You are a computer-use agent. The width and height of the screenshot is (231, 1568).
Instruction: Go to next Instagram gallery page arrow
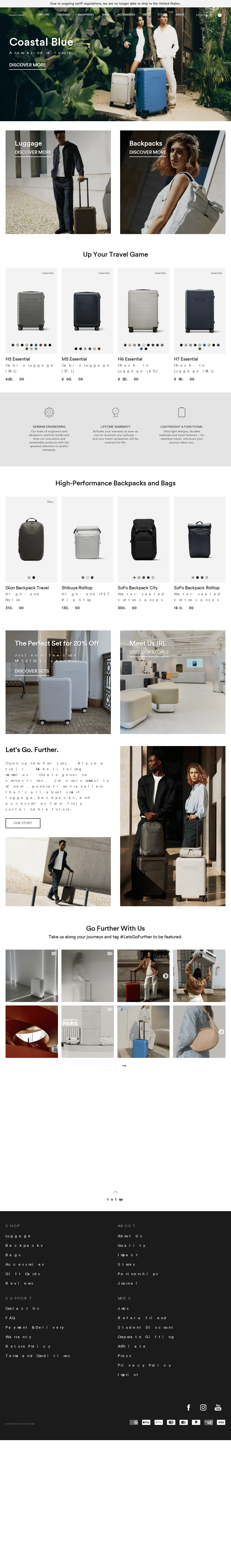pyautogui.click(x=124, y=1065)
